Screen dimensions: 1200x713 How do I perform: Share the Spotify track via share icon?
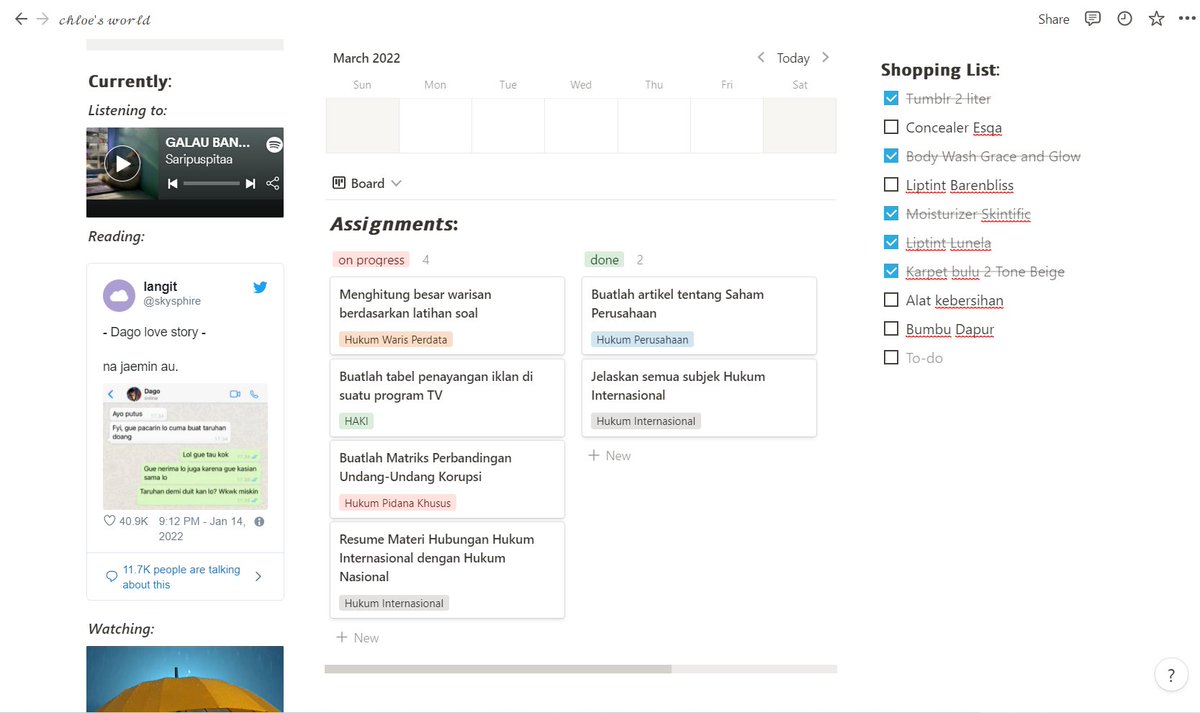tap(272, 184)
